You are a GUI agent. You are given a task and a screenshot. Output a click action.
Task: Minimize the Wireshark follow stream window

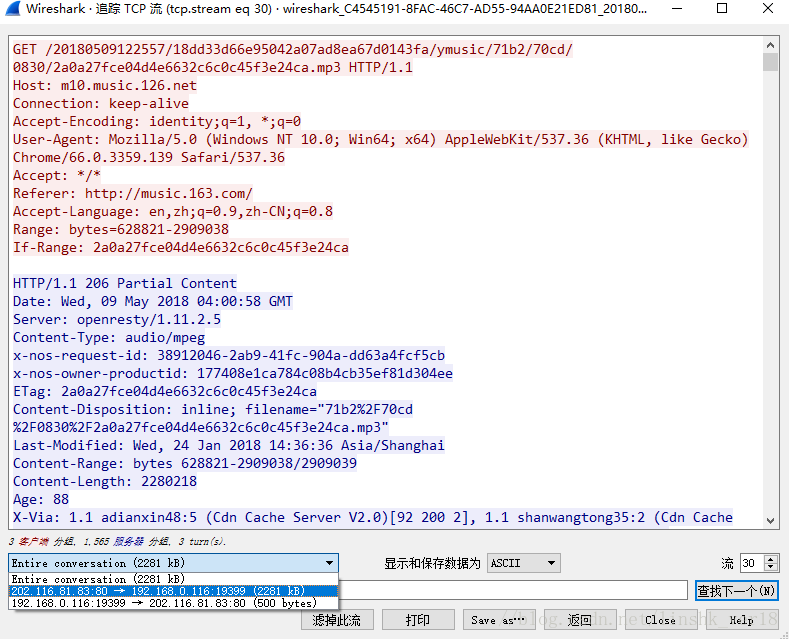coord(677,9)
